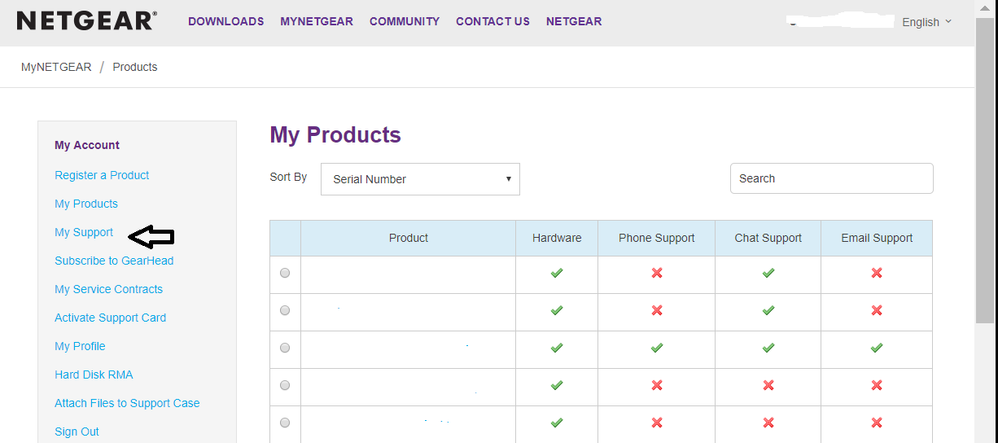Click the product Search field

tap(831, 178)
